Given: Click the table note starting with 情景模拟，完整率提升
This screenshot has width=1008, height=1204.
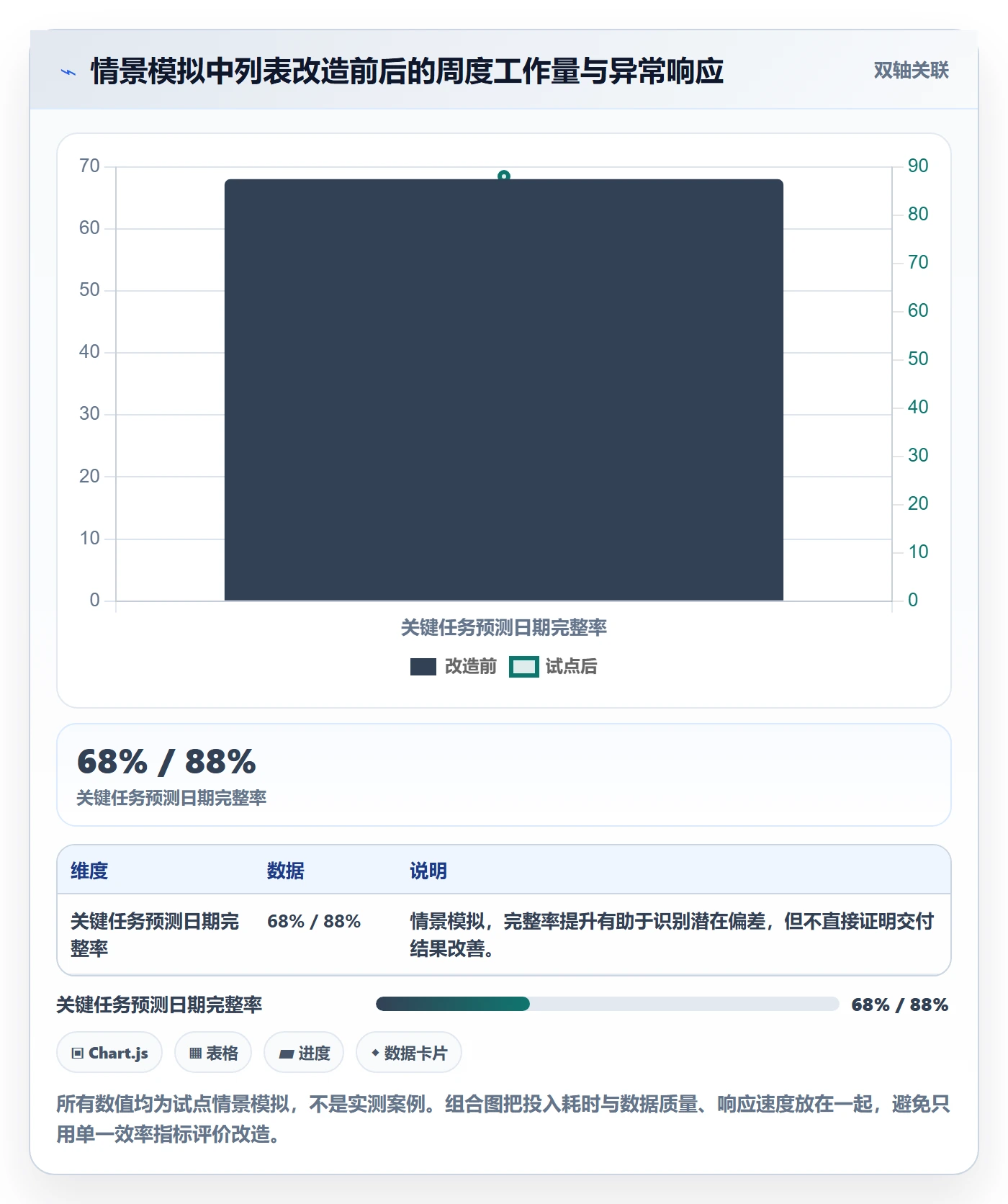Looking at the screenshot, I should coord(672,935).
